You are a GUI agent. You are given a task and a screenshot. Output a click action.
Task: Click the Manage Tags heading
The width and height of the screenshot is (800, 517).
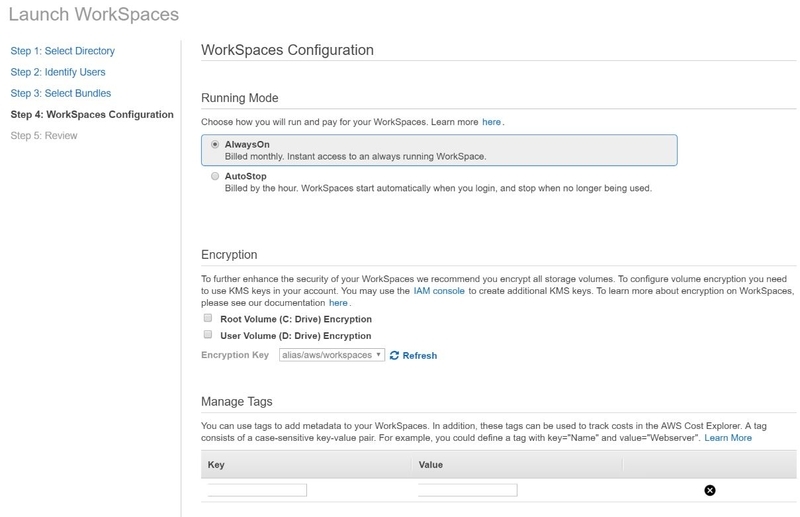[x=237, y=402]
